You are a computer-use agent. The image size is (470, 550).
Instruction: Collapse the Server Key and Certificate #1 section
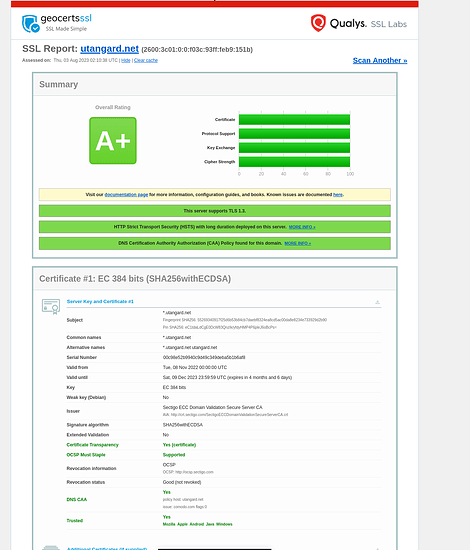pyautogui.click(x=377, y=302)
